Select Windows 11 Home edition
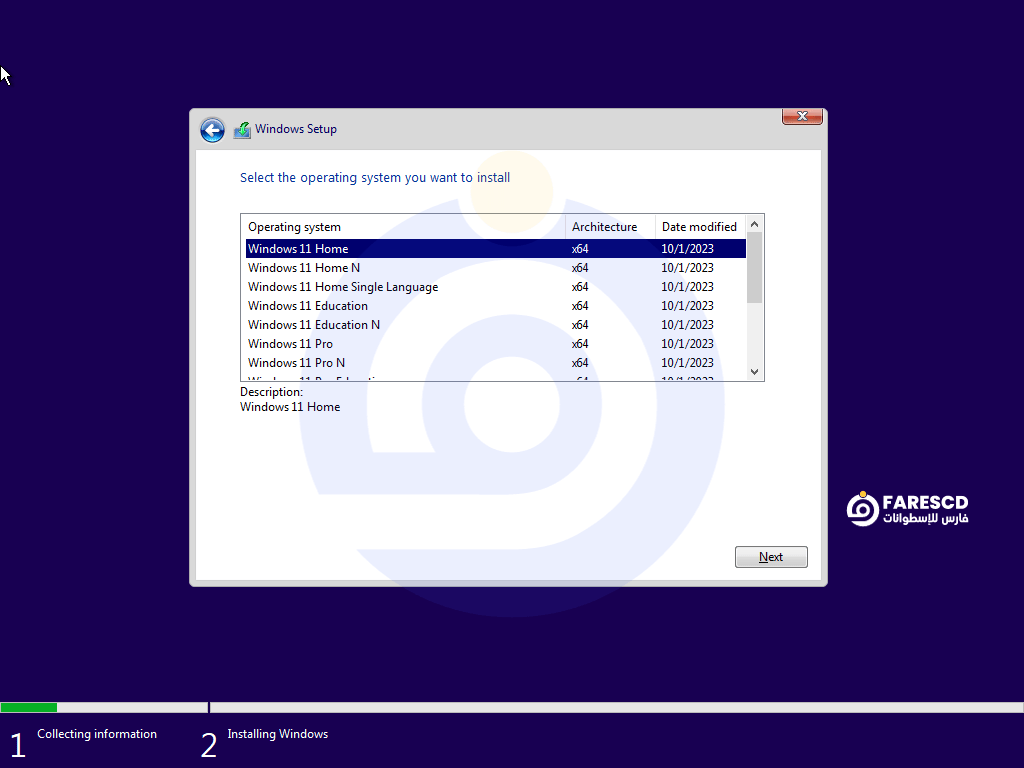1024x768 pixels. pyautogui.click(x=496, y=249)
